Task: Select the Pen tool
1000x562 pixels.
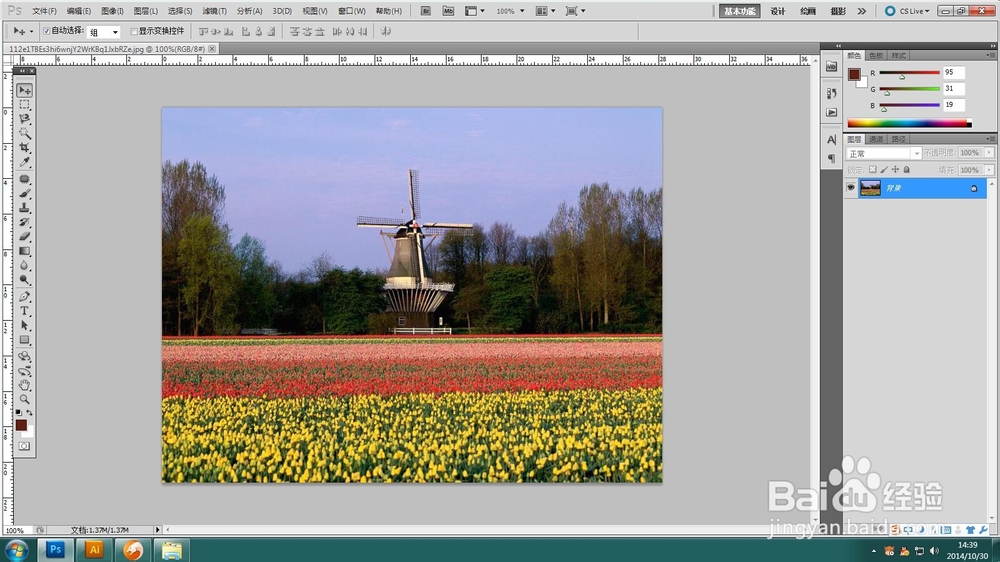Action: 24,297
